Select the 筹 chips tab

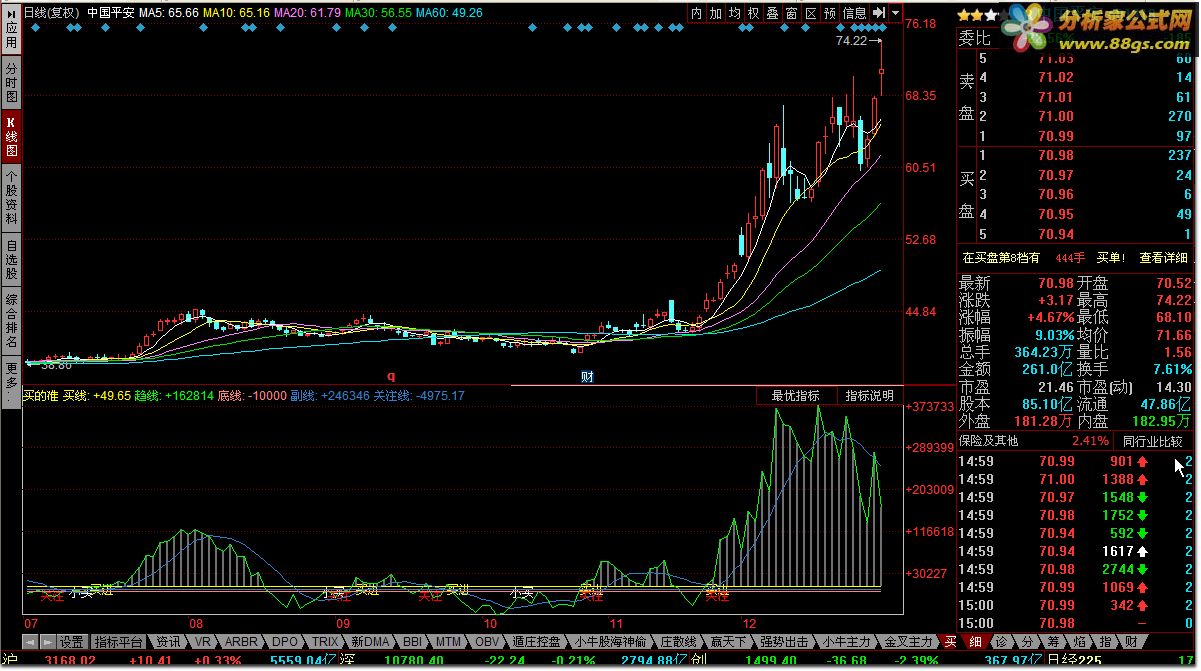[1053, 642]
